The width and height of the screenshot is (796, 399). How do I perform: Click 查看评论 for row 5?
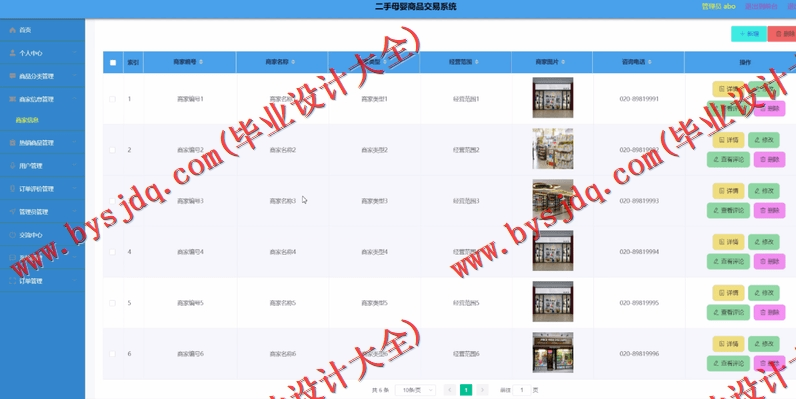(x=728, y=312)
